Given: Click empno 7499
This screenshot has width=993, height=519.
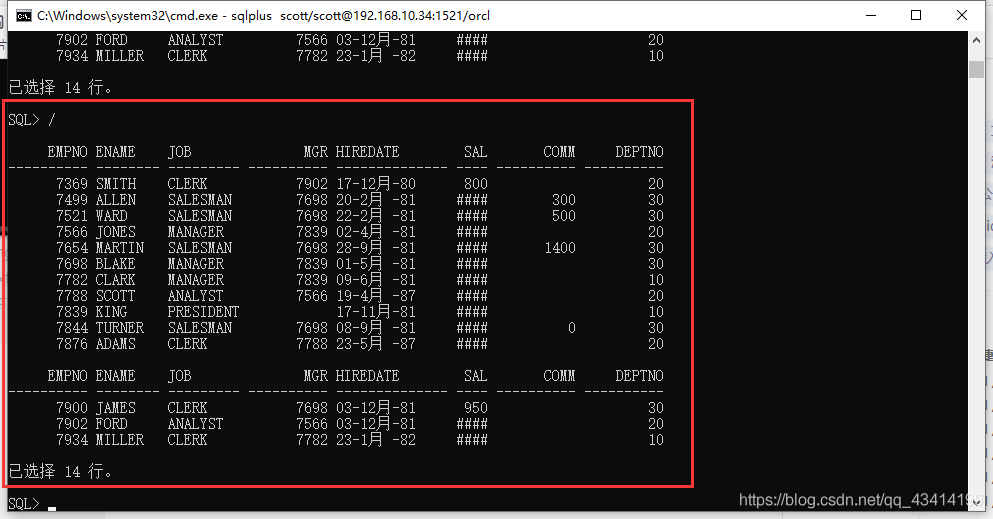Looking at the screenshot, I should point(72,200).
